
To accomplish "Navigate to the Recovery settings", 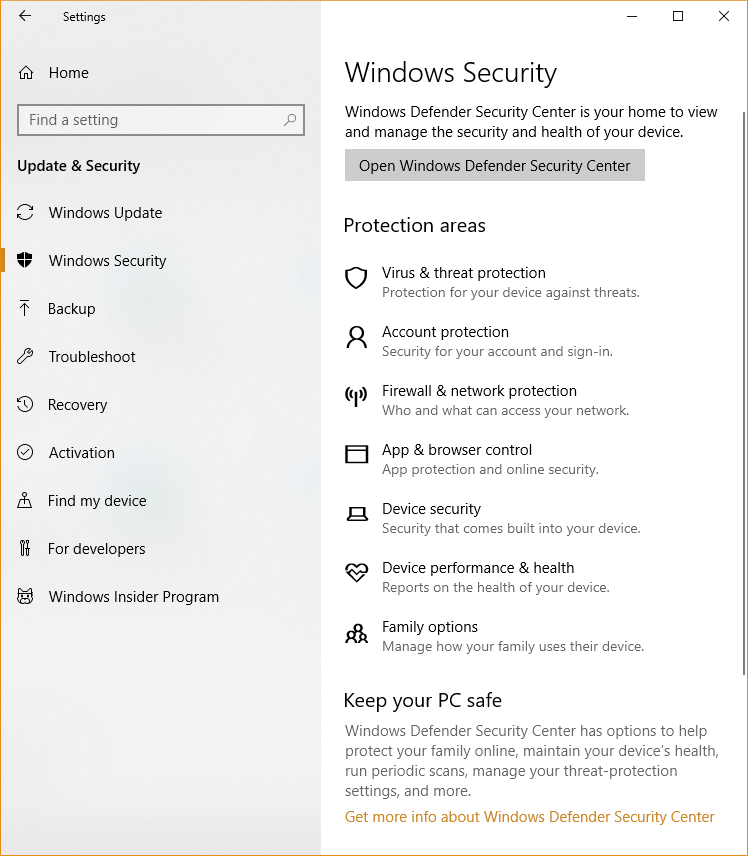I will tap(77, 405).
